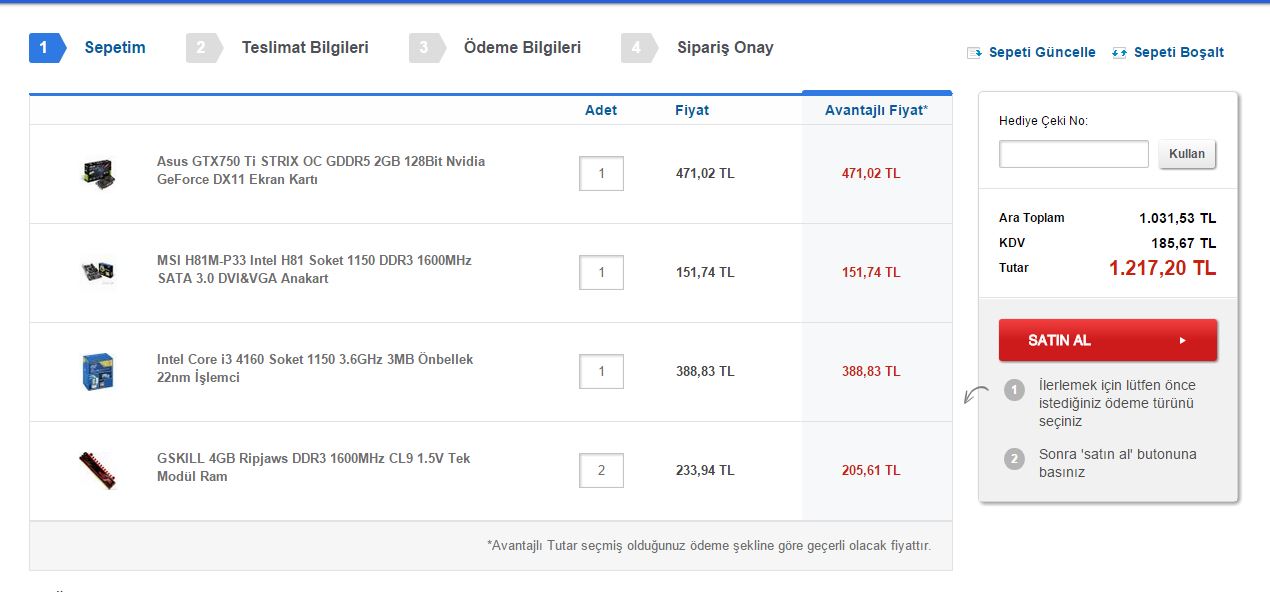
Task: Click the Sepeti Güncelle cart update icon
Action: pos(974,53)
